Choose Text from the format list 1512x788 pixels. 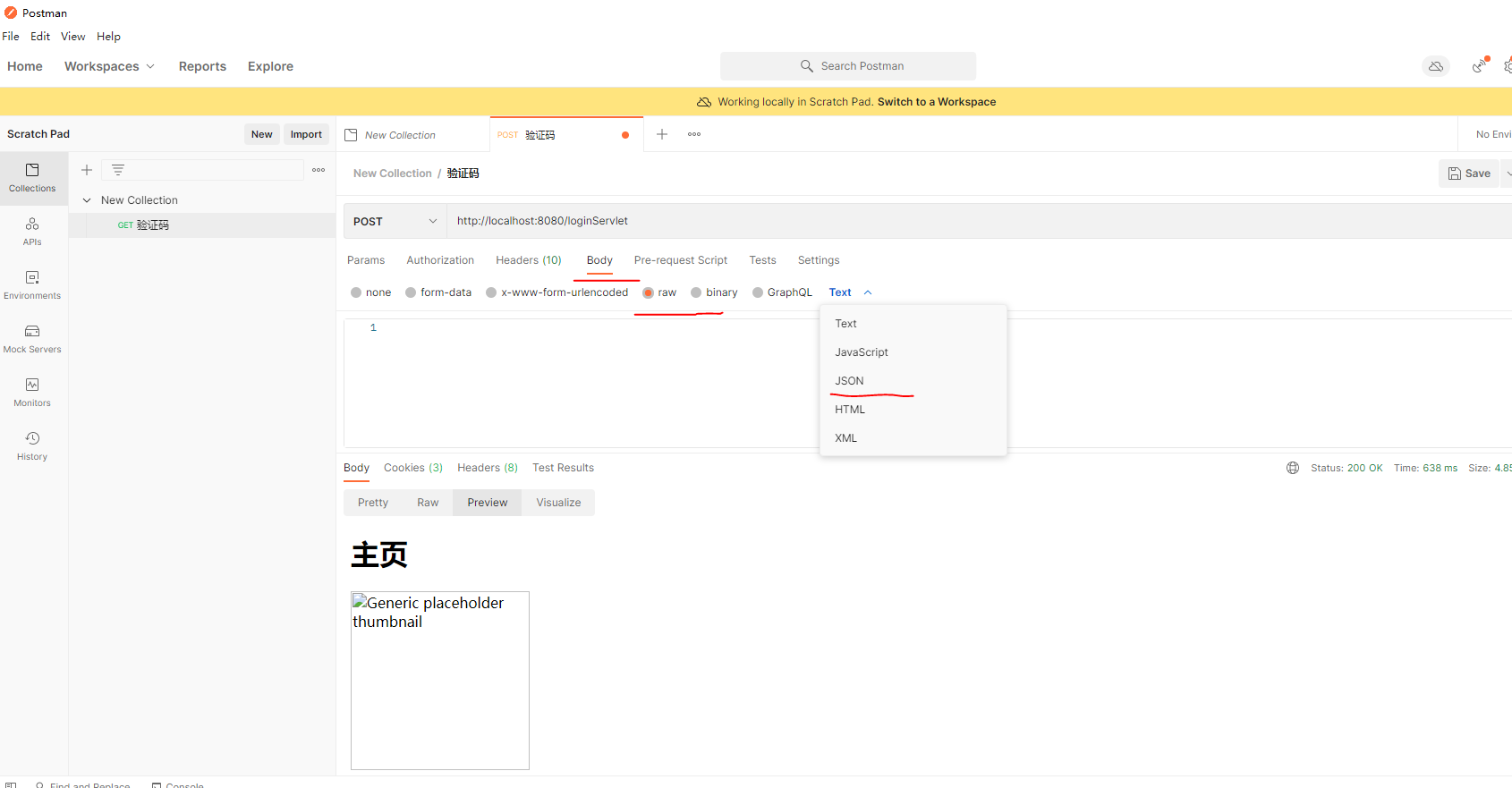click(913, 324)
